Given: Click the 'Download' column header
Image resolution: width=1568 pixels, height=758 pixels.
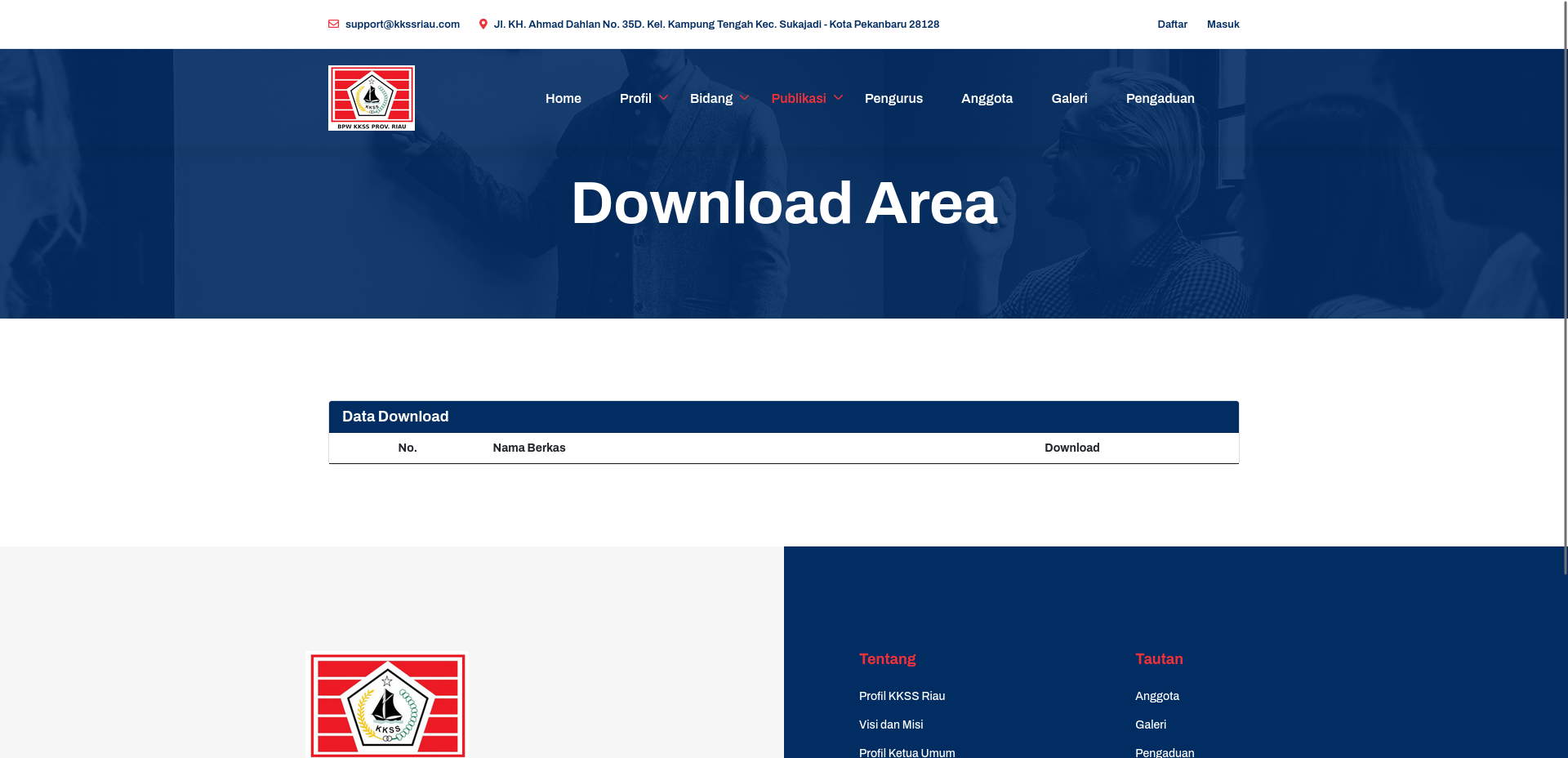Looking at the screenshot, I should pos(1071,448).
